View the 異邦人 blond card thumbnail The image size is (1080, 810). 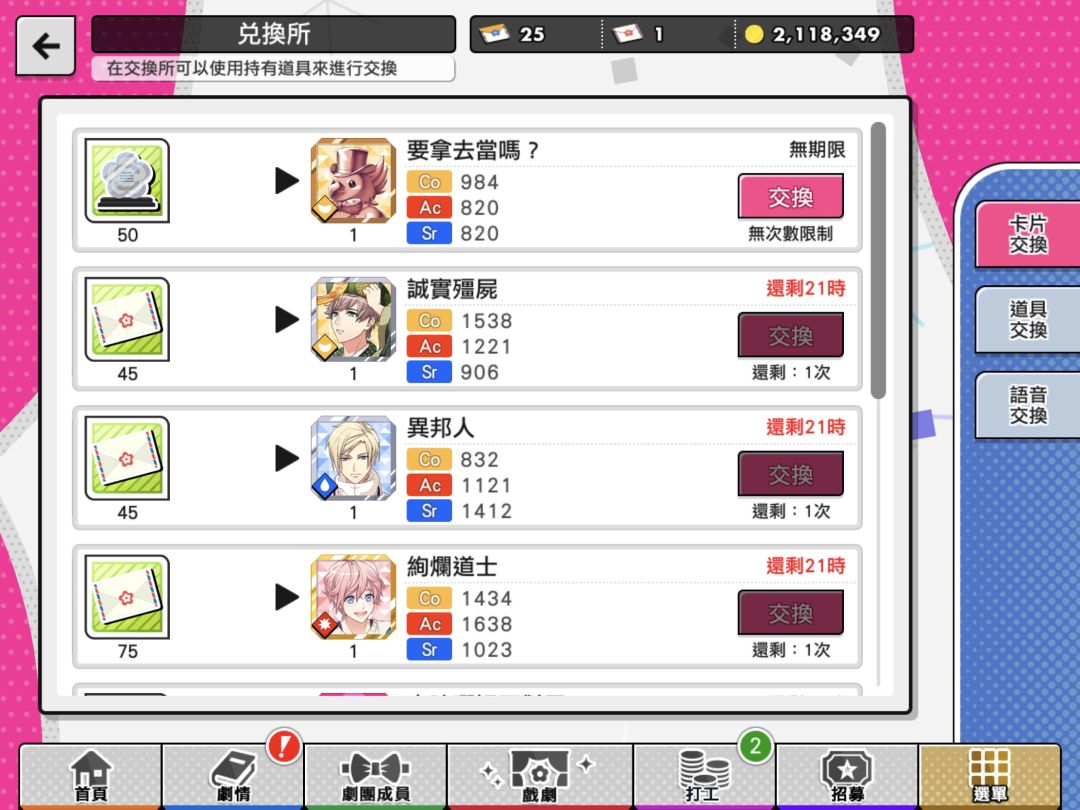353,458
